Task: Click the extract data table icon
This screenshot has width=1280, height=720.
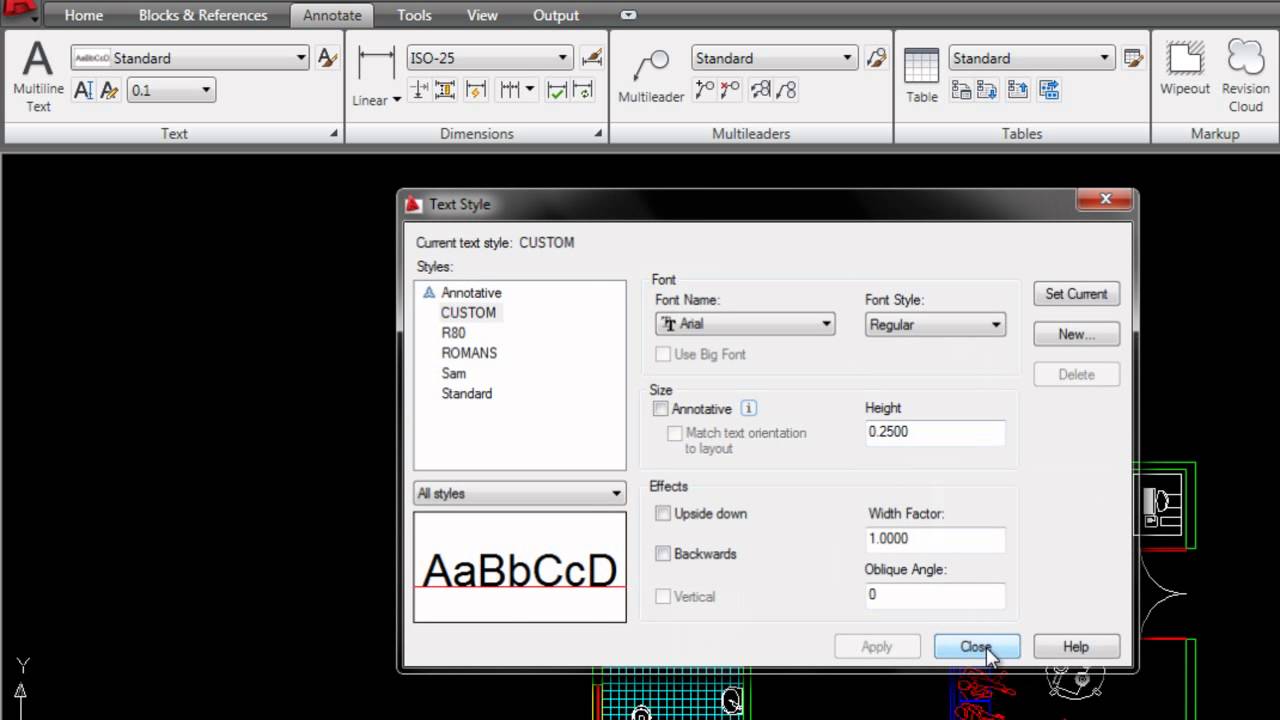Action: point(1049,90)
